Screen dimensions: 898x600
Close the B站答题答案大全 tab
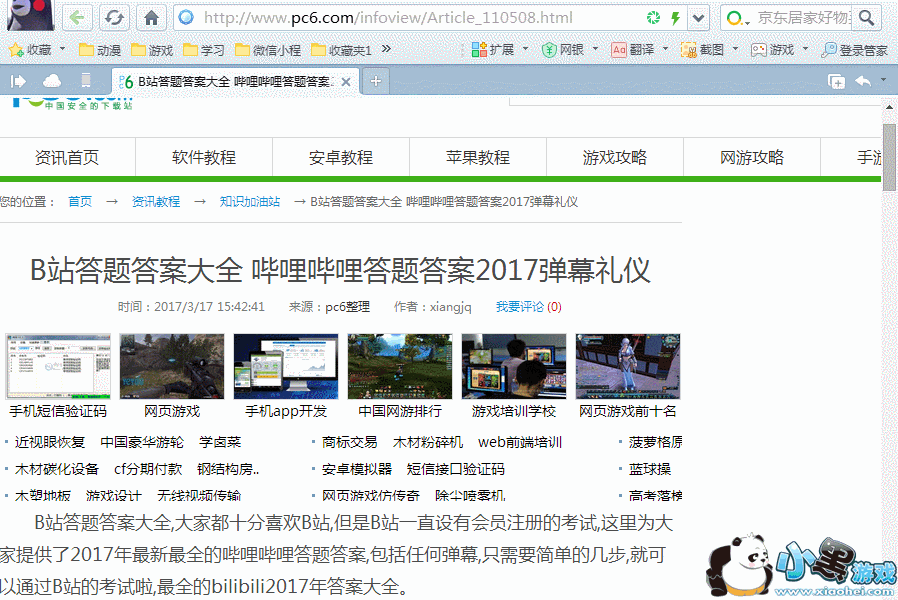[347, 82]
